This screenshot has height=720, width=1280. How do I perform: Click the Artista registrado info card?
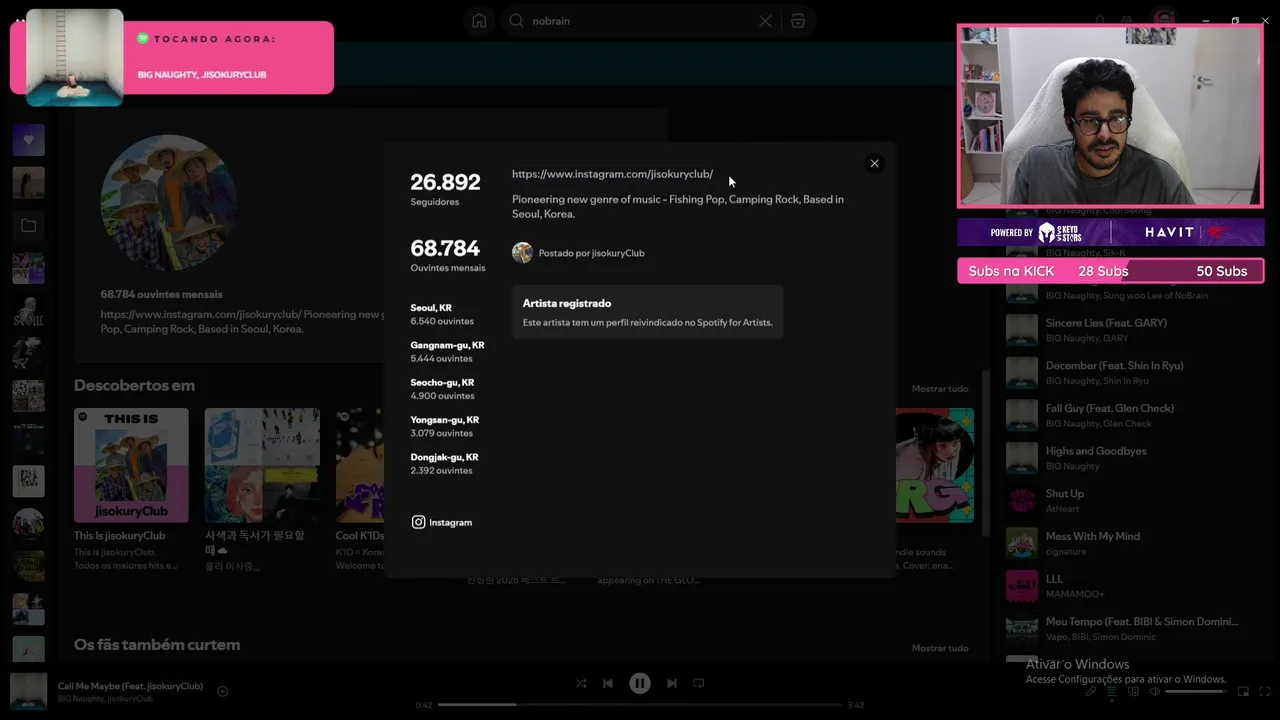pyautogui.click(x=647, y=312)
